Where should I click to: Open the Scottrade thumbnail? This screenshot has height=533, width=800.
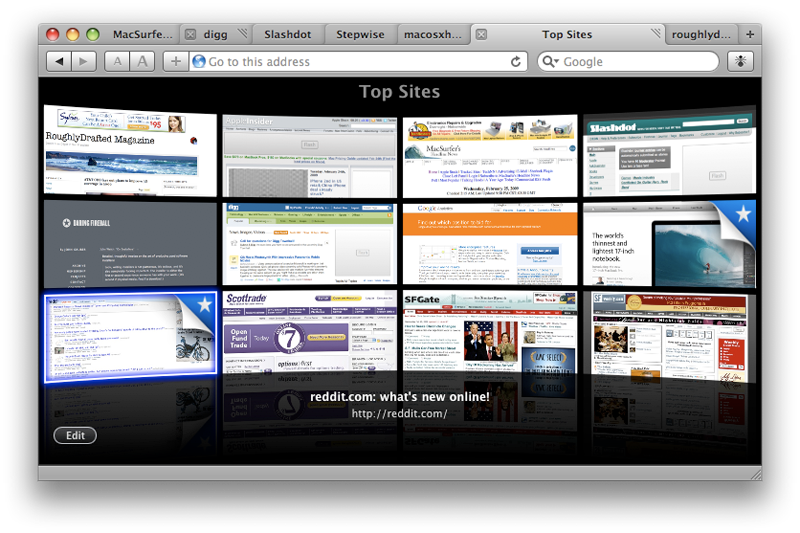310,334
